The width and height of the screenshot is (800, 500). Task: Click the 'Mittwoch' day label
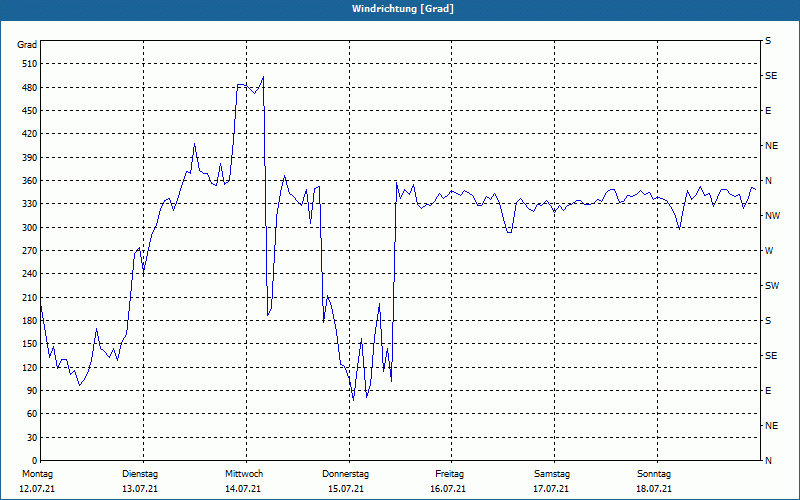point(244,474)
